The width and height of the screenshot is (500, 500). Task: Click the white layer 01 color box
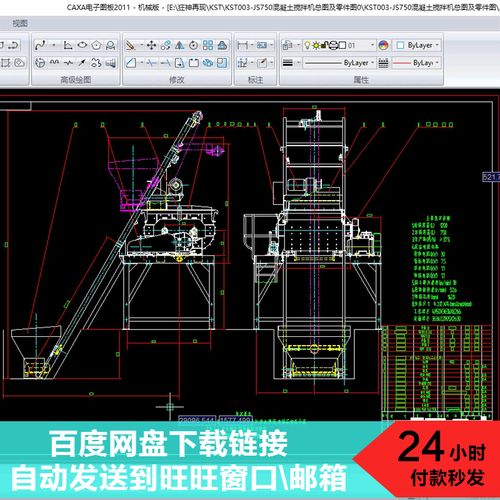[342, 45]
